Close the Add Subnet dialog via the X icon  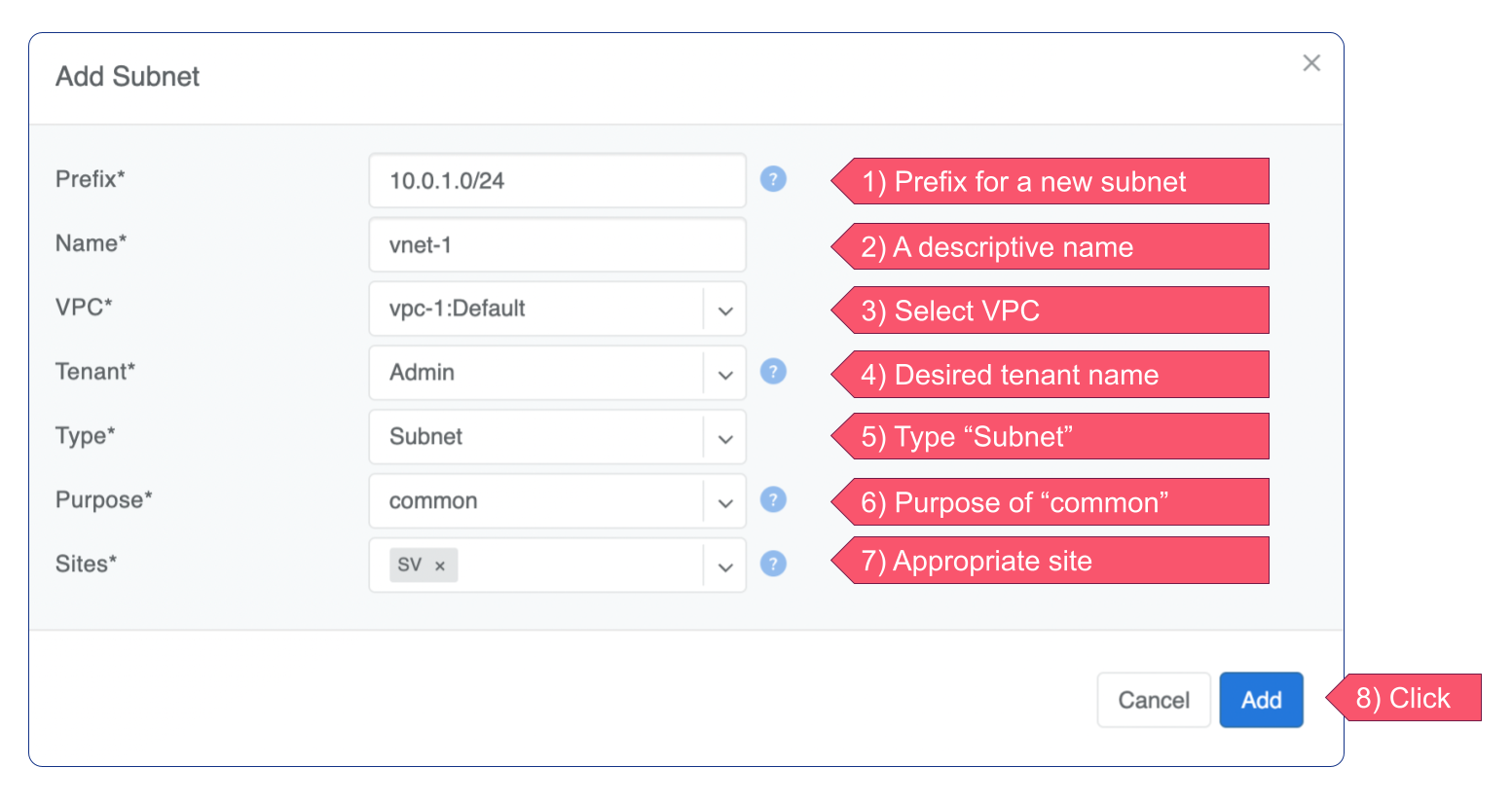click(1311, 62)
